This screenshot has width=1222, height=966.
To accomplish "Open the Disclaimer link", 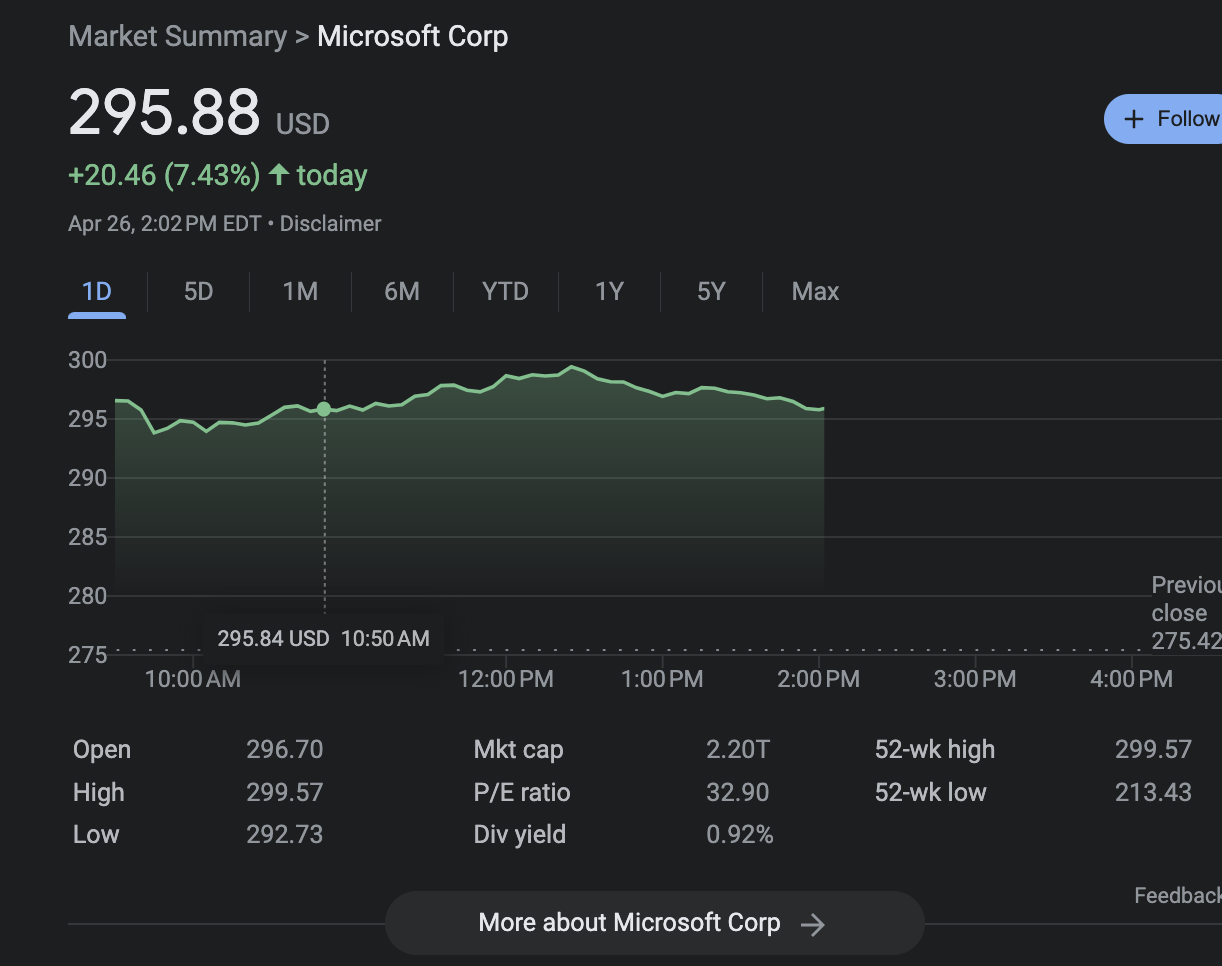I will [x=330, y=223].
